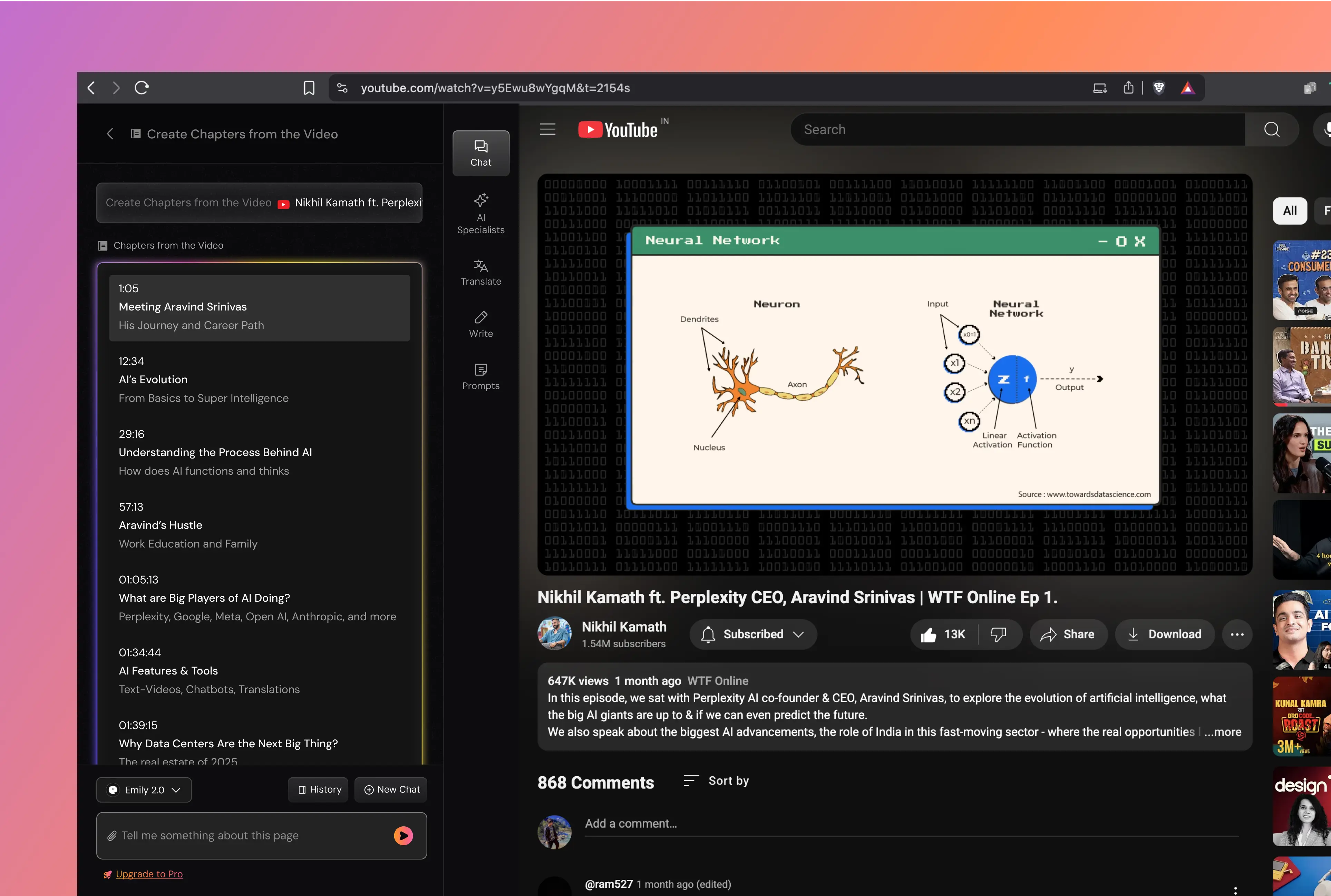1331x896 pixels.
Task: Start a New Chat
Action: (x=392, y=790)
